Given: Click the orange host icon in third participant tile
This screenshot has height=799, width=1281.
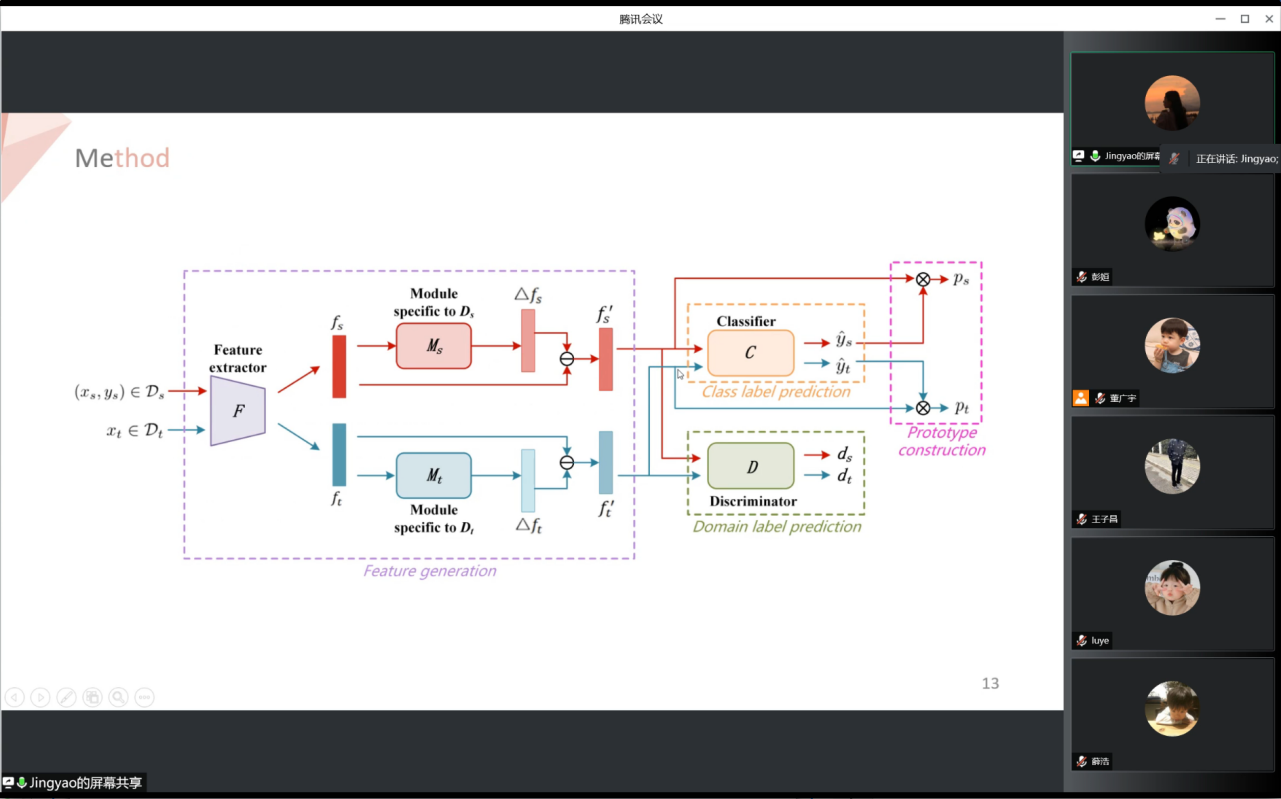Looking at the screenshot, I should [1080, 398].
